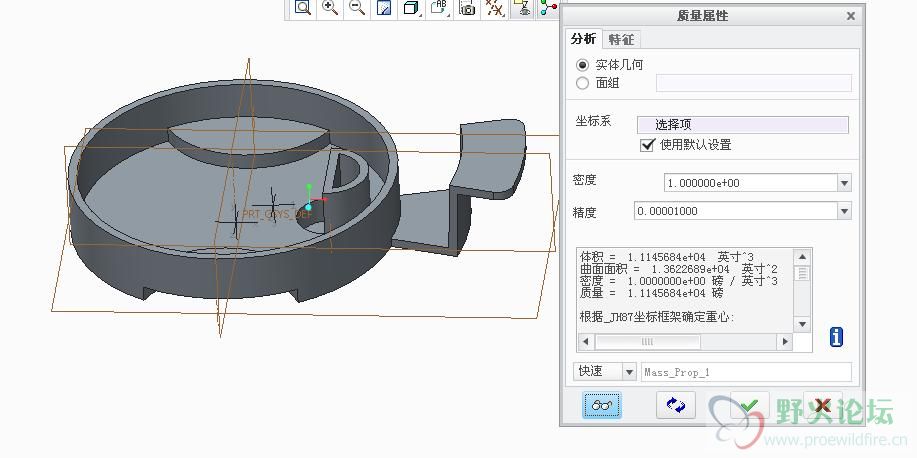Click the results vertical scrollbar thumb

tap(802, 273)
